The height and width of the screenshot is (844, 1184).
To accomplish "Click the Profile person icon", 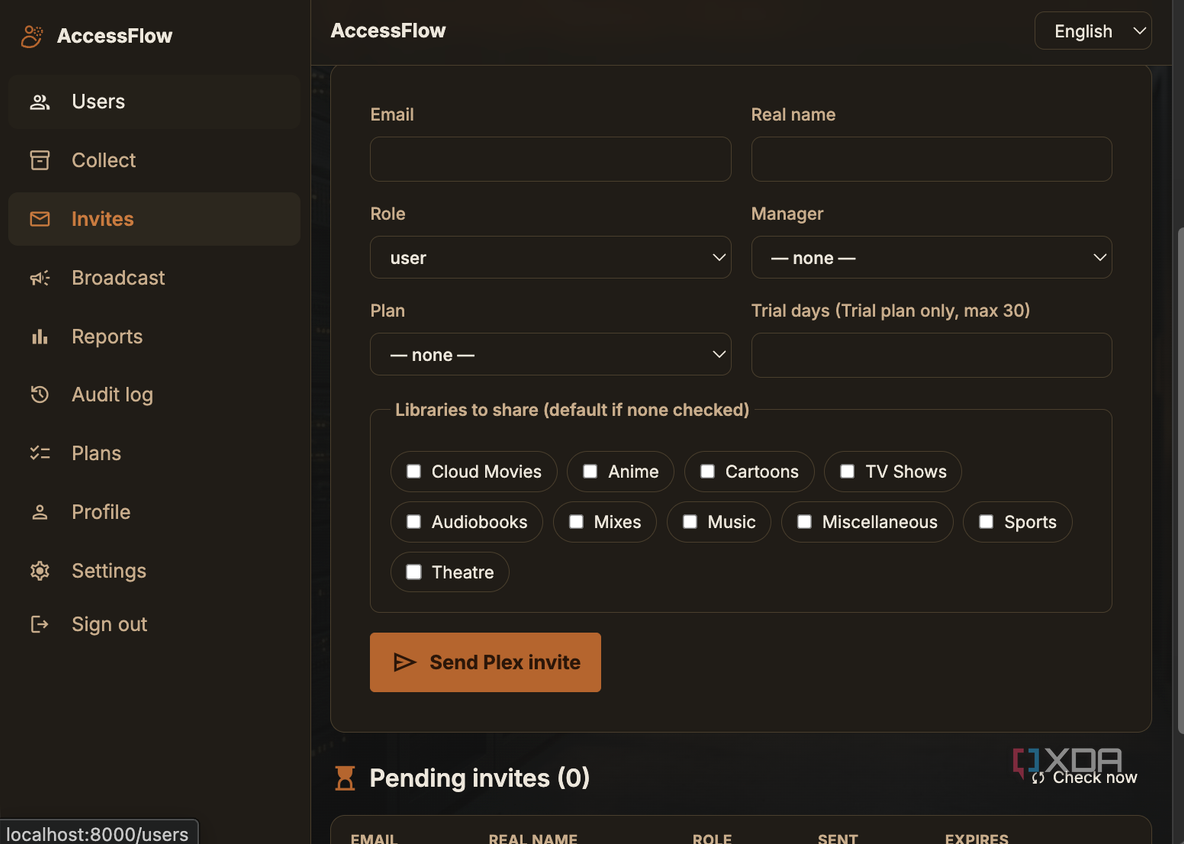I will click(39, 512).
